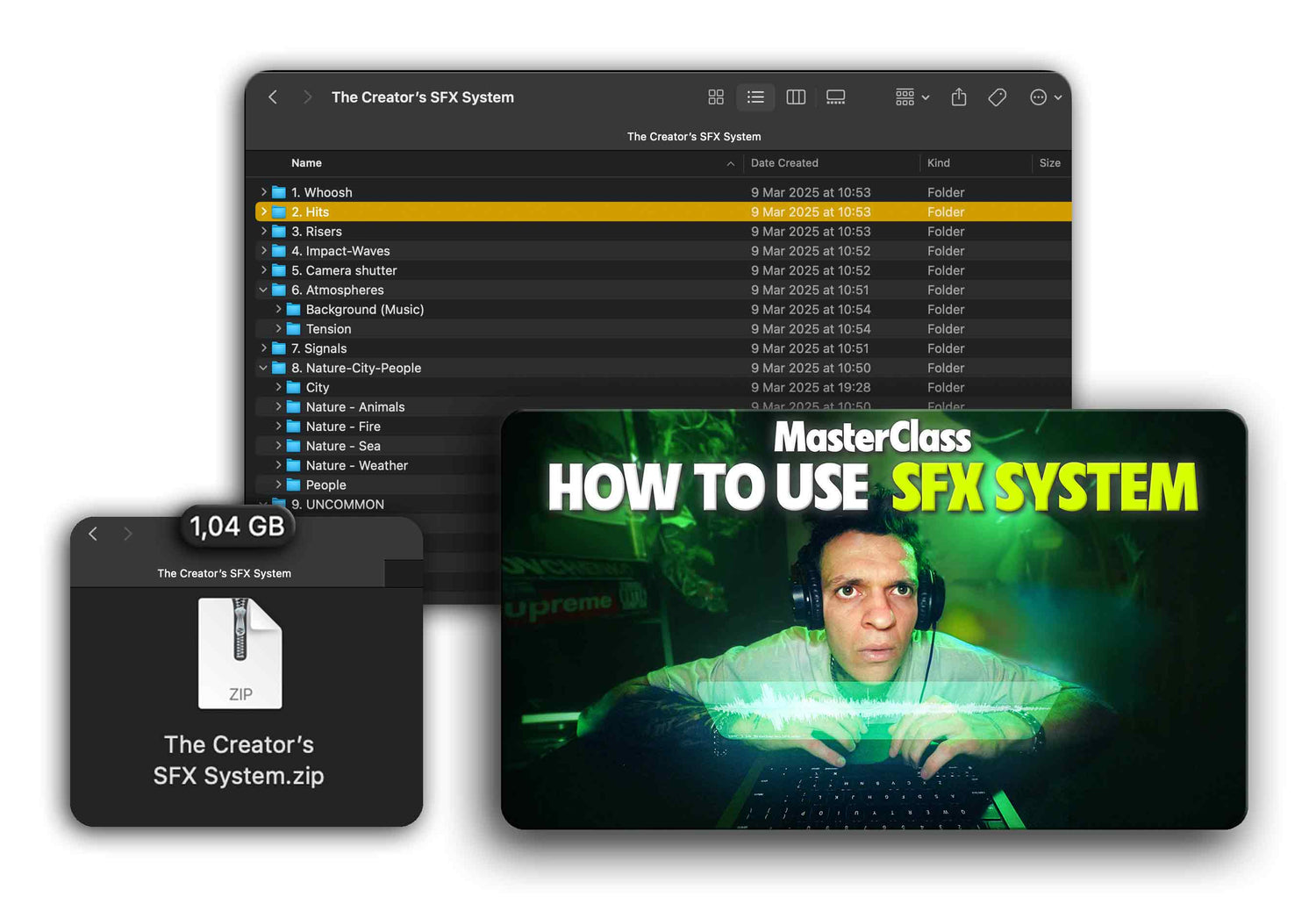Collapse the 6. Atmospheres folder
The height and width of the screenshot is (897, 1316).
(x=263, y=290)
